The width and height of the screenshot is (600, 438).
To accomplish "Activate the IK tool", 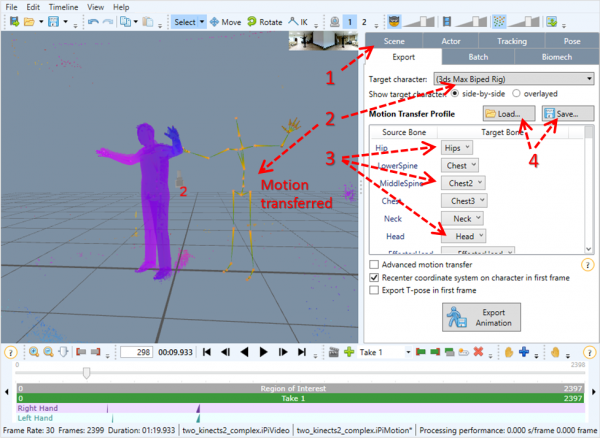I will (x=298, y=22).
